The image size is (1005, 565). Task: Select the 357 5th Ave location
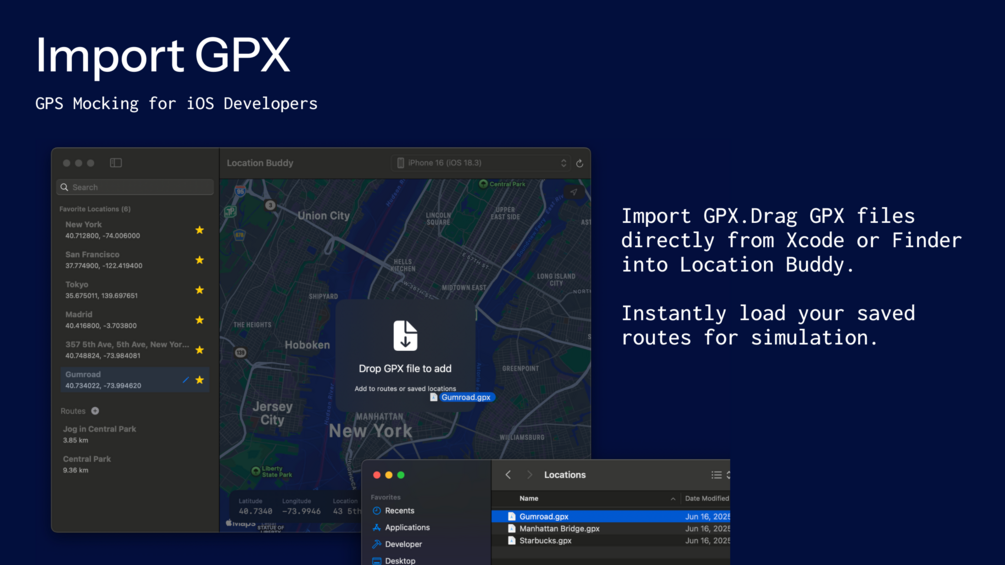click(135, 350)
